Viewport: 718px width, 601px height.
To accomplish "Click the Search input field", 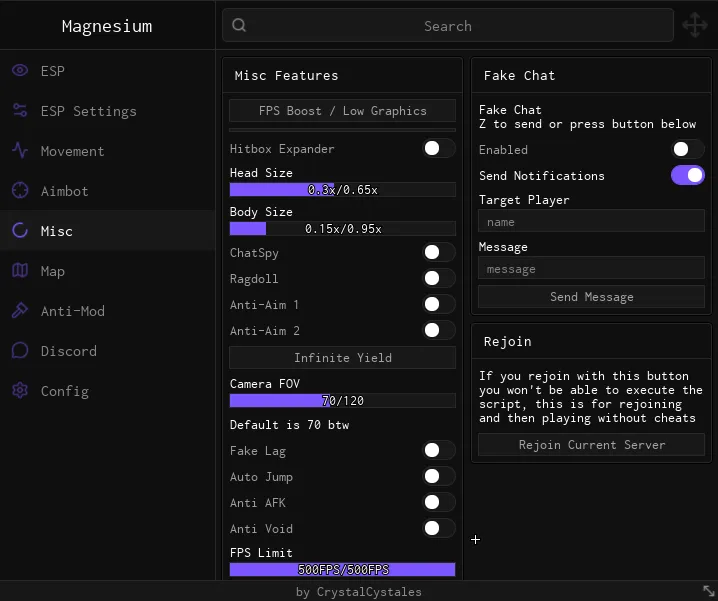I will [x=448, y=25].
